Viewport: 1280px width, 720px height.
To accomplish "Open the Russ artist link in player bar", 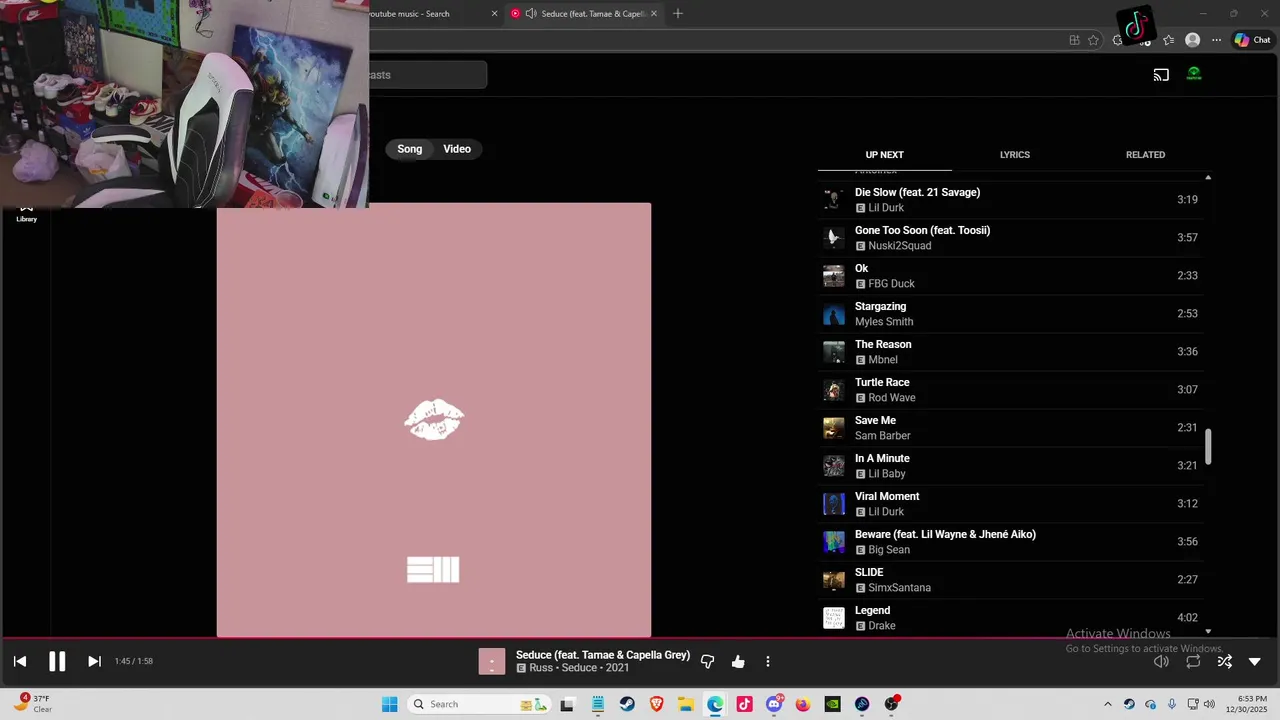I will click(541, 668).
